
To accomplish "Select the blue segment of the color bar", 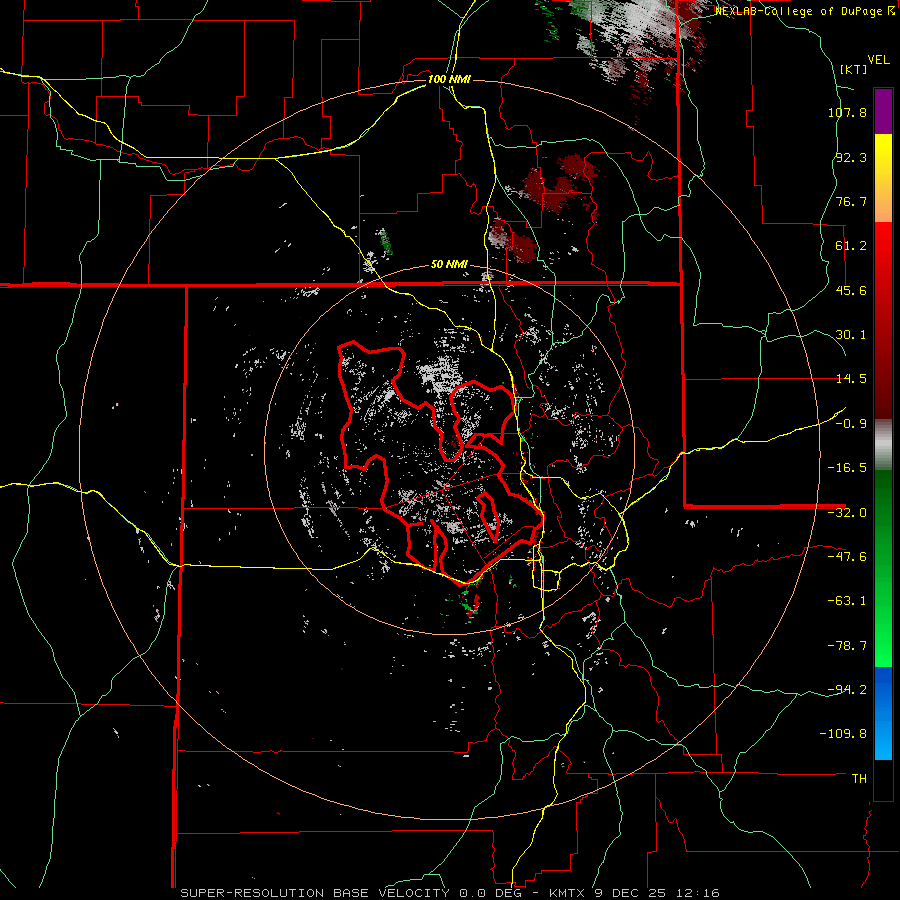I will click(883, 713).
